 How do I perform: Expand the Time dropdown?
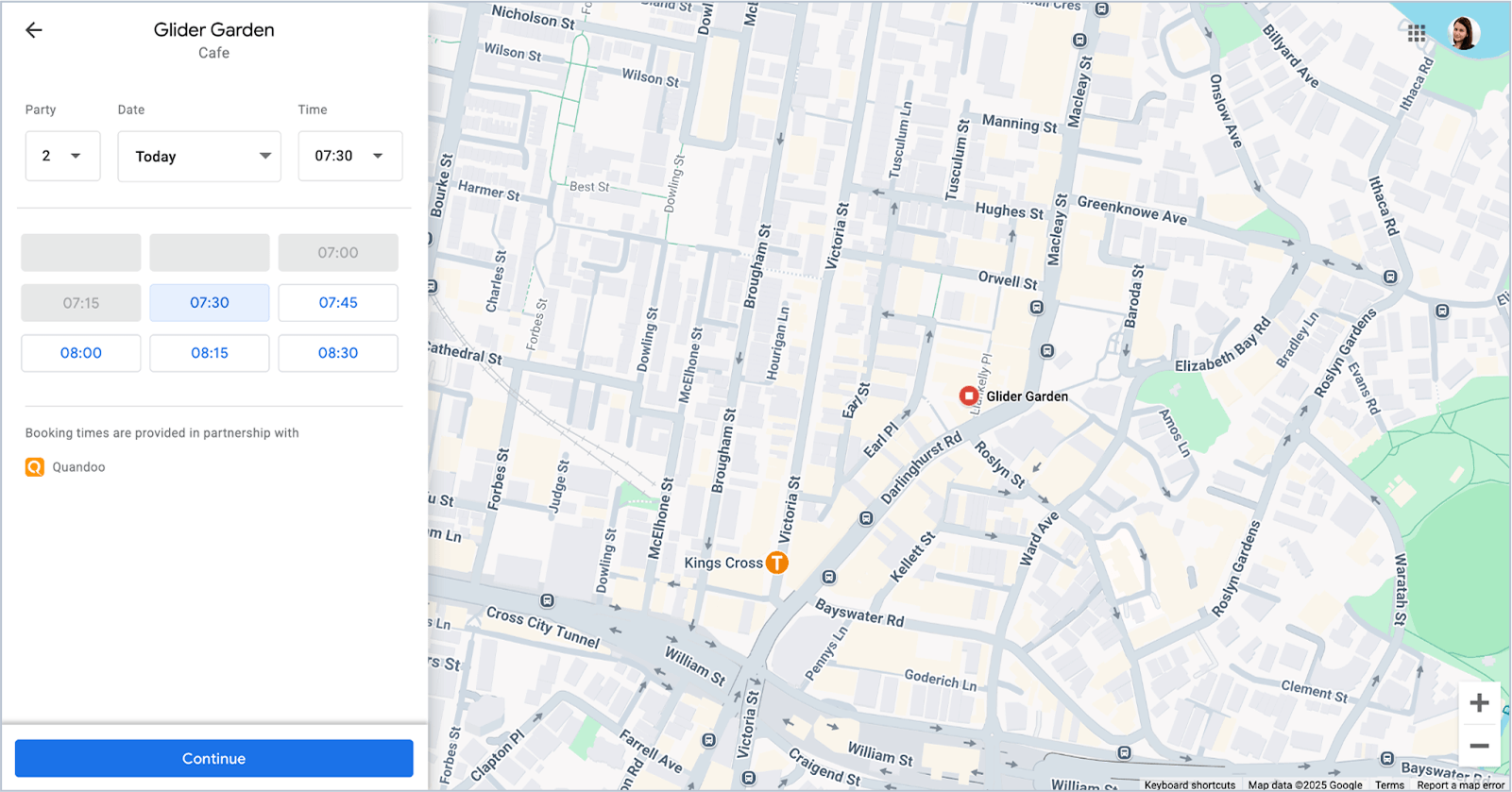350,156
